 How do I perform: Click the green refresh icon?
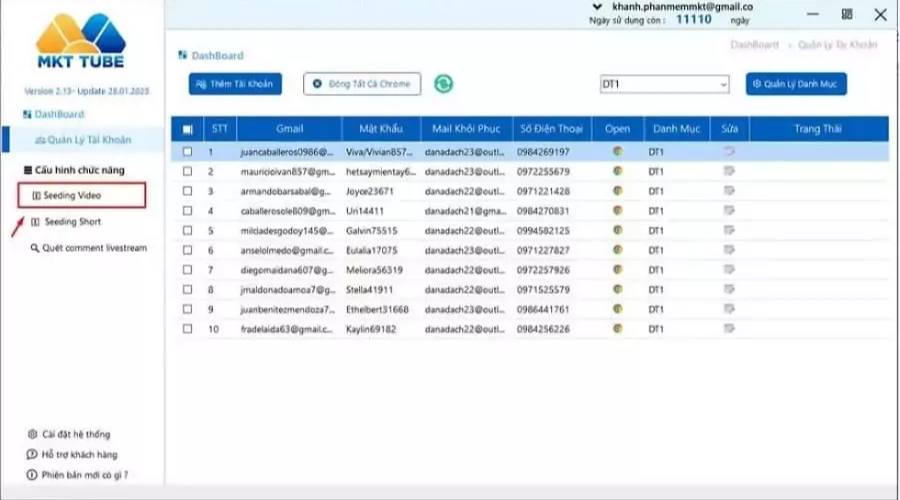point(443,84)
